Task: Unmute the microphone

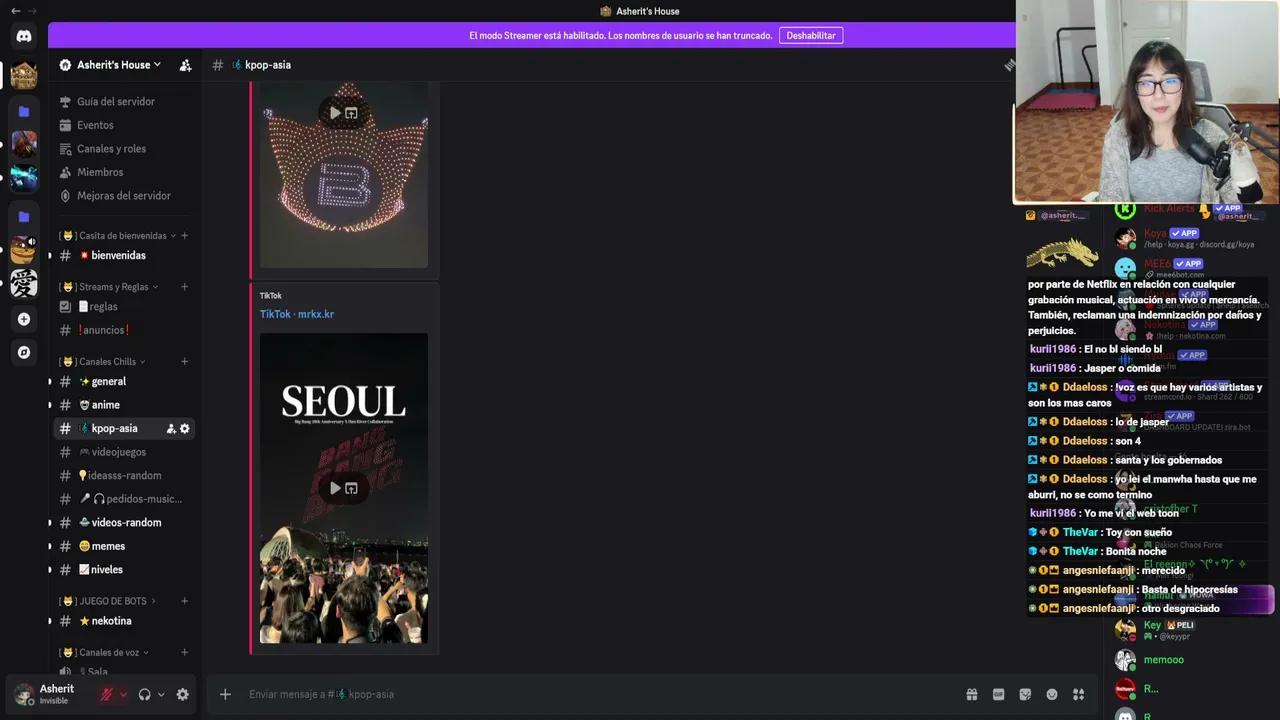Action: [x=106, y=694]
